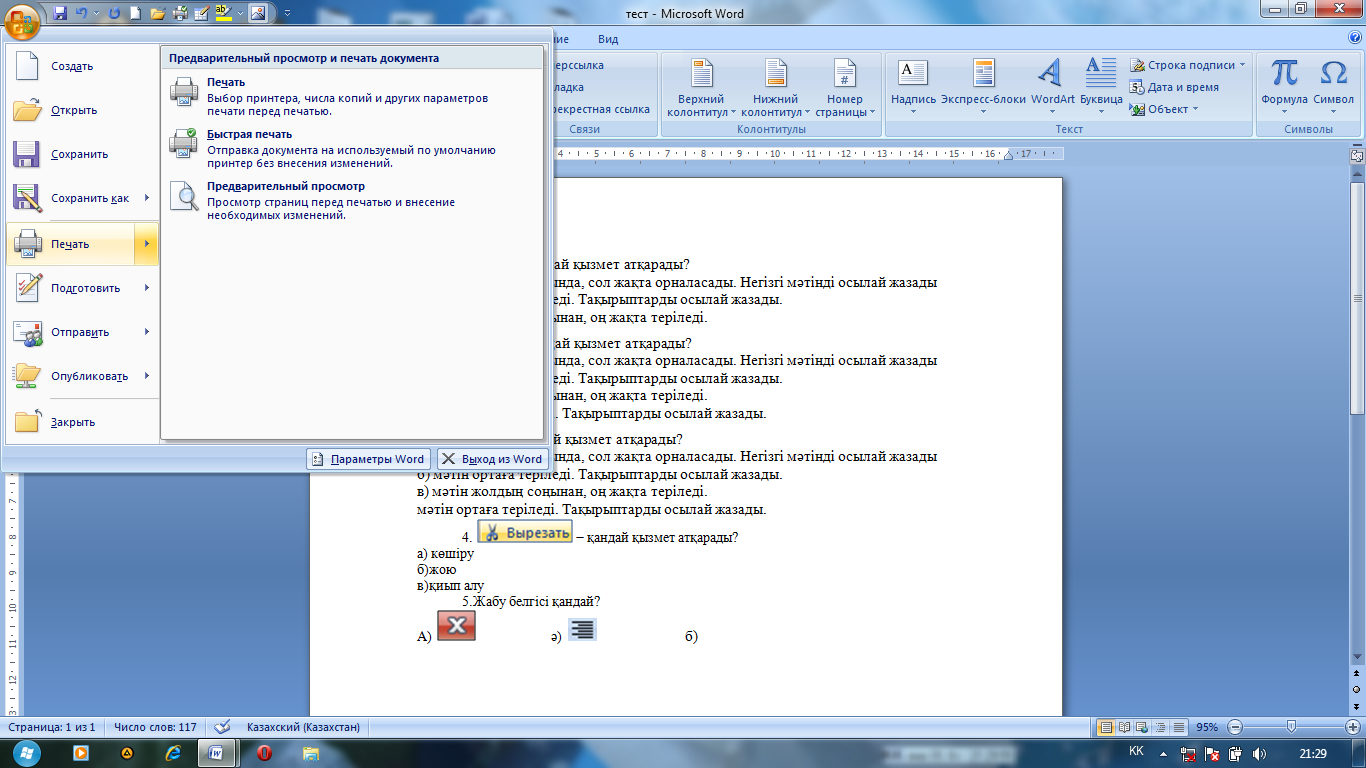Viewport: 1366px width, 768px height.
Task: Click Выход из Word button
Action: tap(493, 459)
